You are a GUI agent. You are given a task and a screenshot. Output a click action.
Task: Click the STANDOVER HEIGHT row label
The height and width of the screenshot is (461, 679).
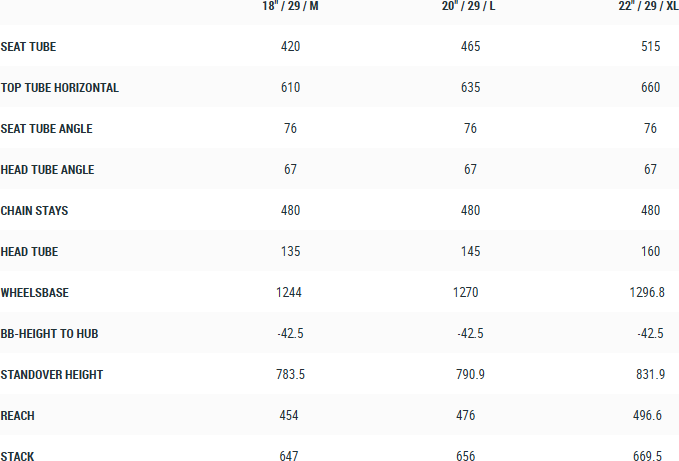click(52, 375)
